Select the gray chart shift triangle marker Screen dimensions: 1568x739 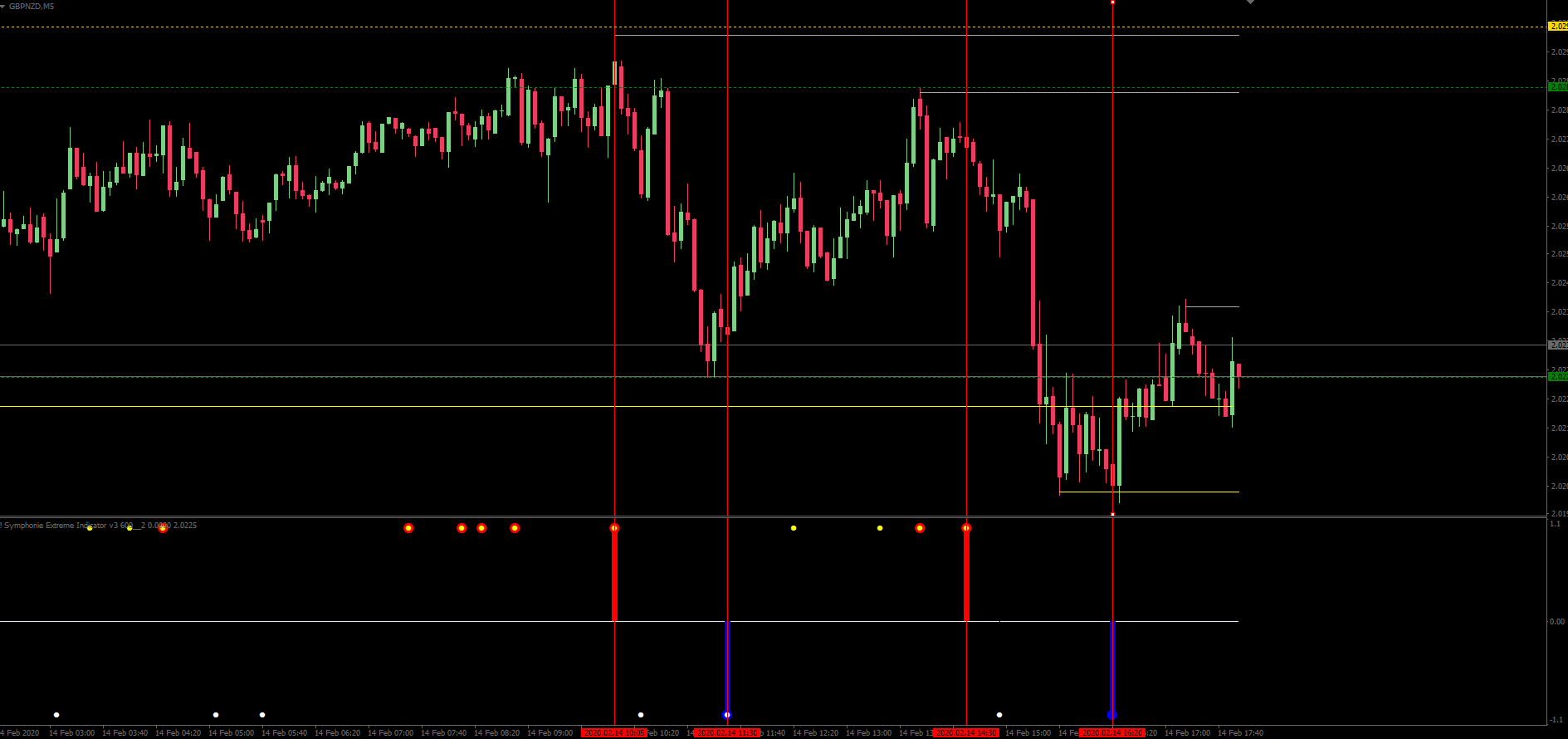tap(1250, 2)
